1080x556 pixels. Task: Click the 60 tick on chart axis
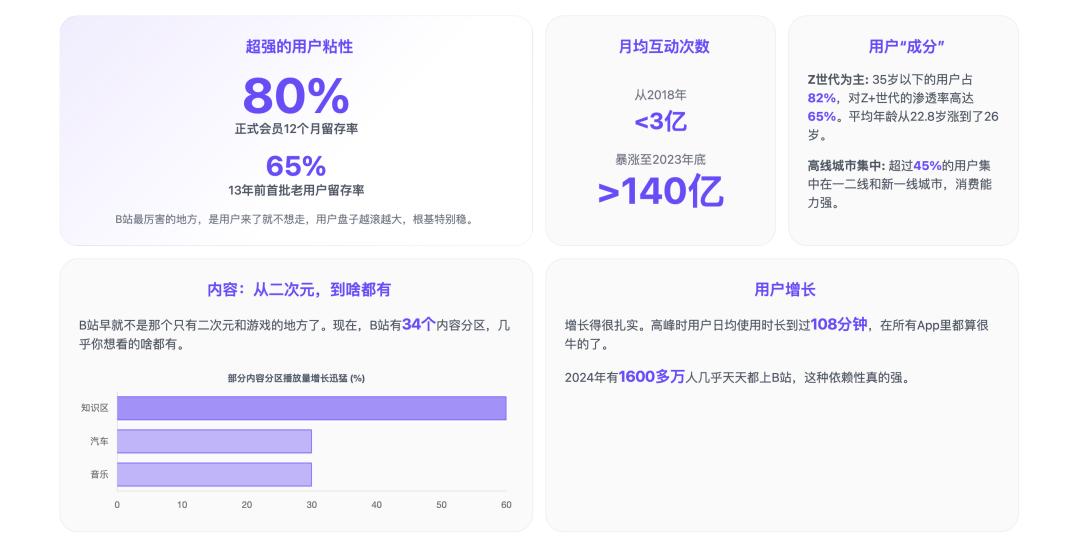click(x=506, y=505)
